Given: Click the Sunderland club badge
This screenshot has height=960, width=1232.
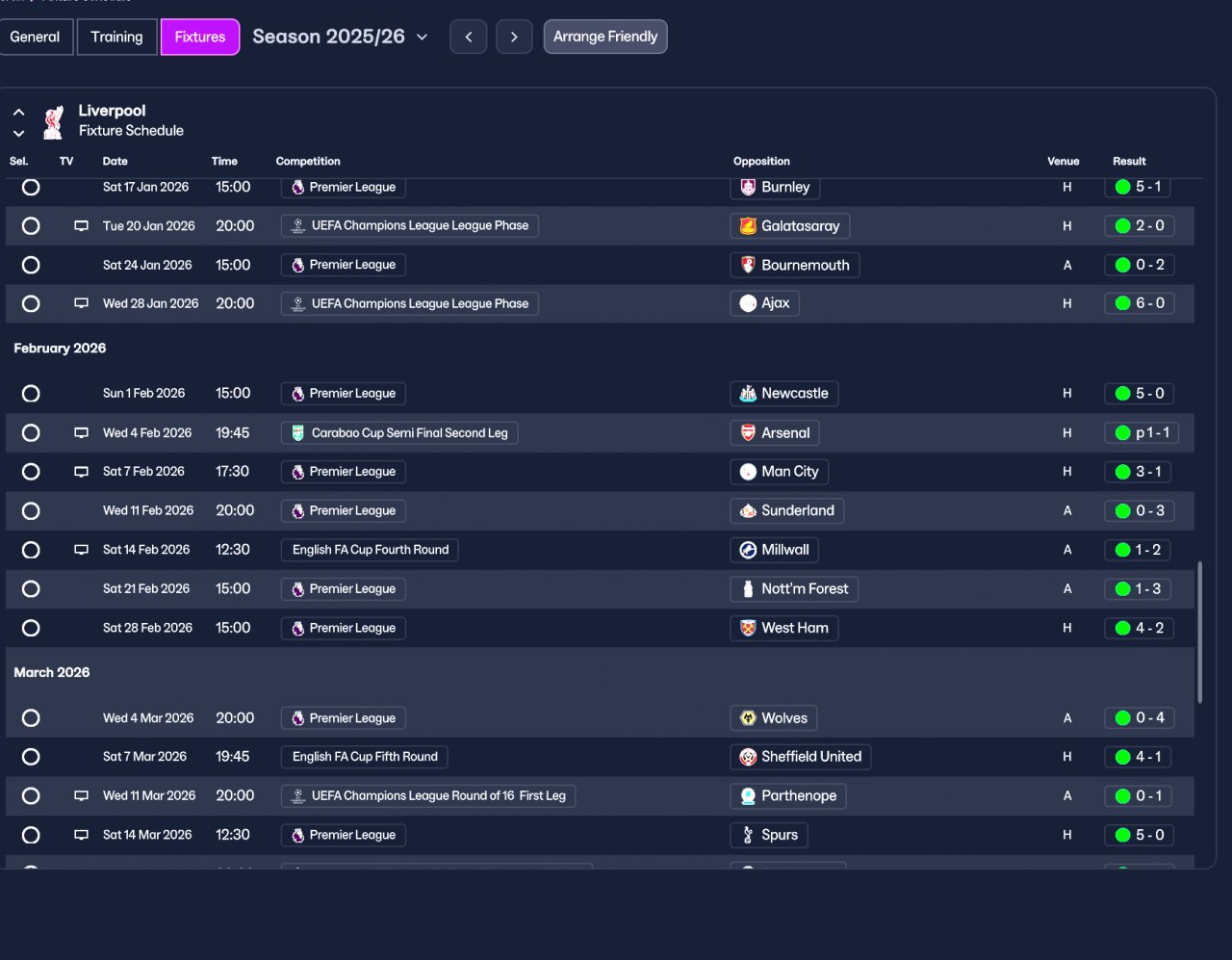Looking at the screenshot, I should pos(748,511).
